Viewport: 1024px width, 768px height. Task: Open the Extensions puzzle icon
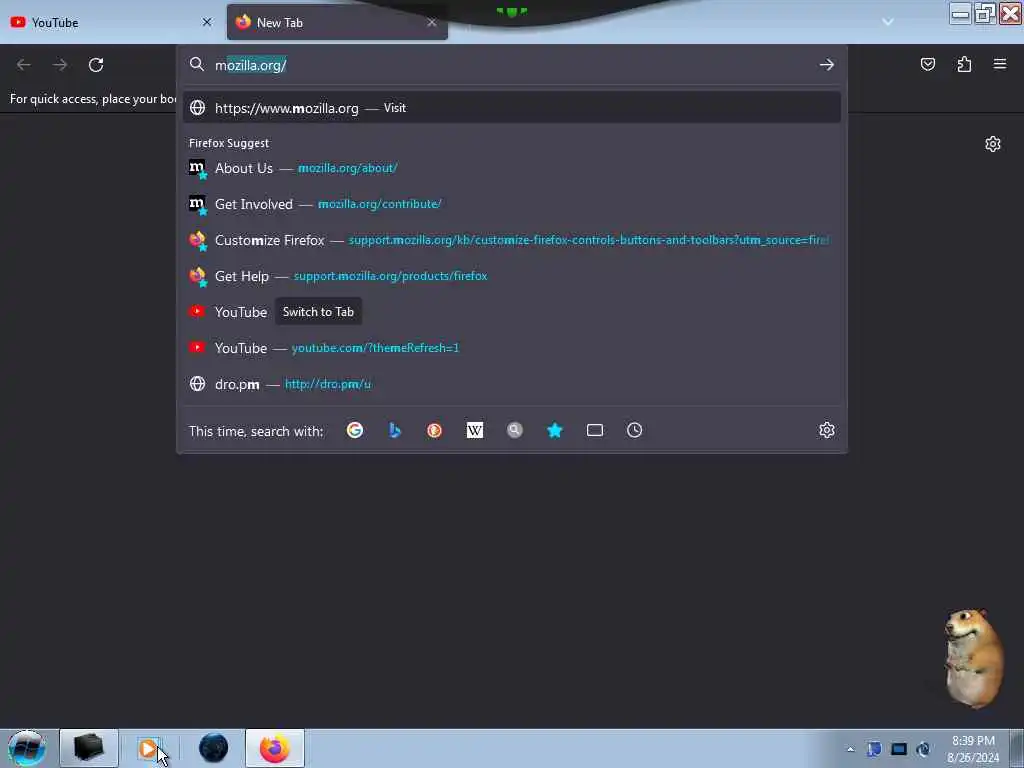coord(964,64)
